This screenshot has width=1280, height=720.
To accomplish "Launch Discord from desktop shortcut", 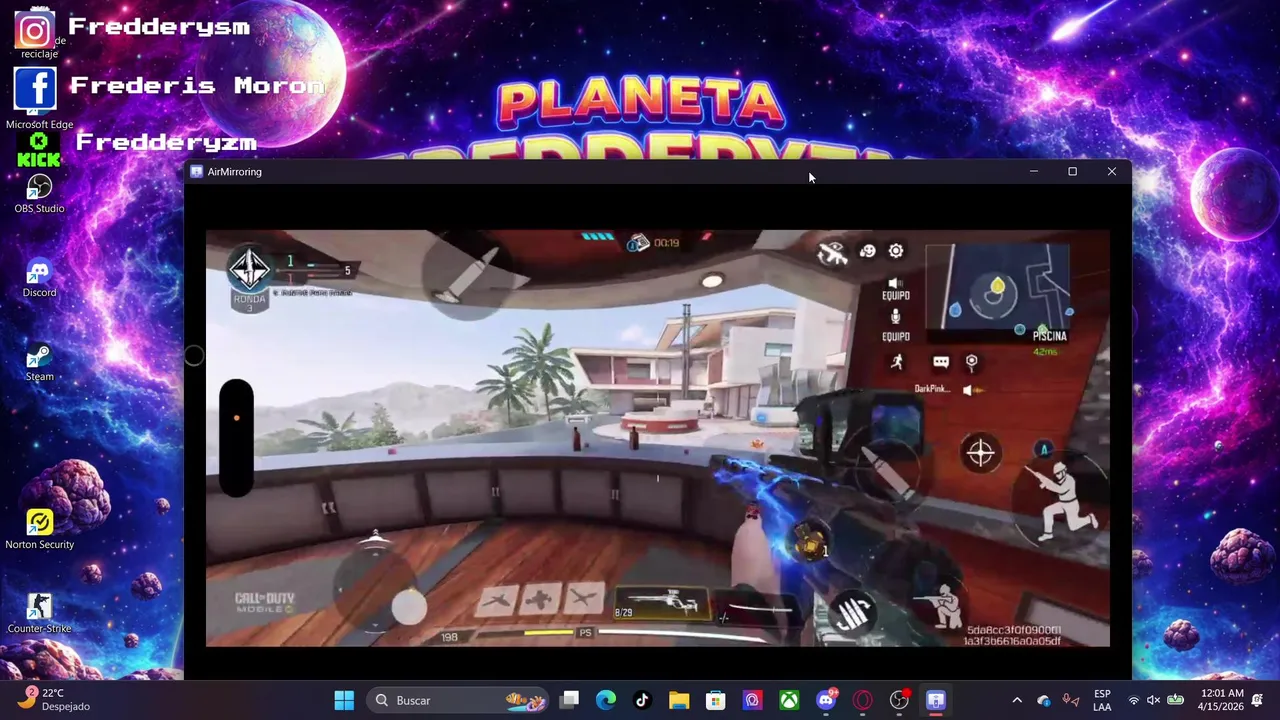I will 39,278.
